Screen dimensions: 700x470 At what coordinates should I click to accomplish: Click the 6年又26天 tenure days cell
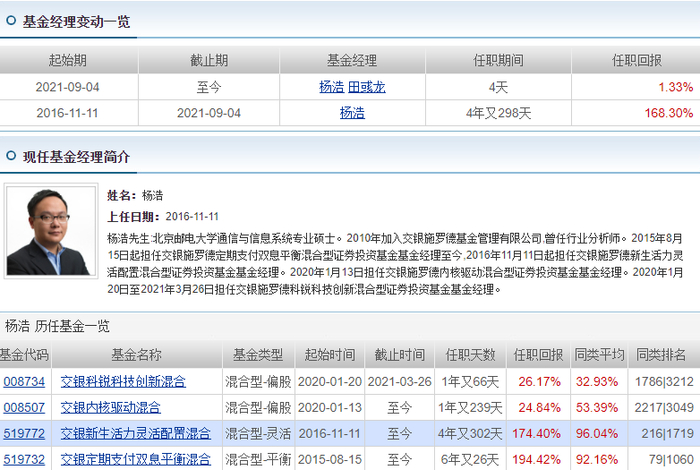point(470,459)
